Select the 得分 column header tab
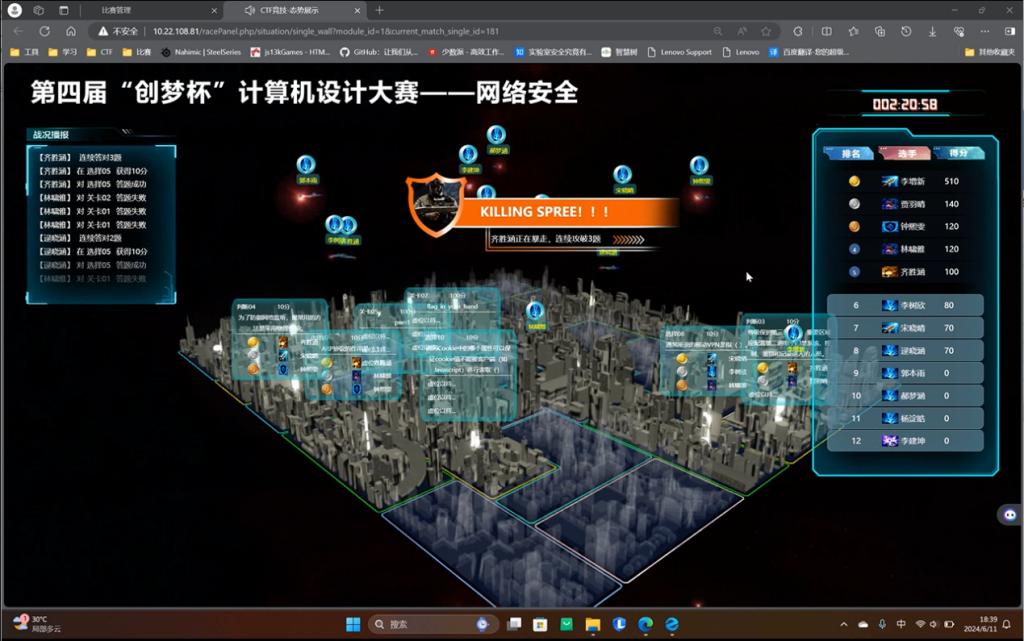The height and width of the screenshot is (641, 1024). 958,153
